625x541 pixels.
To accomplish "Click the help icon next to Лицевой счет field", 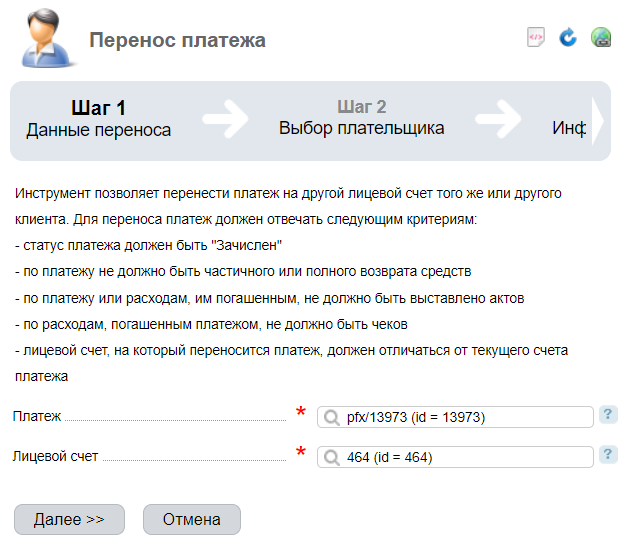I will tap(608, 454).
